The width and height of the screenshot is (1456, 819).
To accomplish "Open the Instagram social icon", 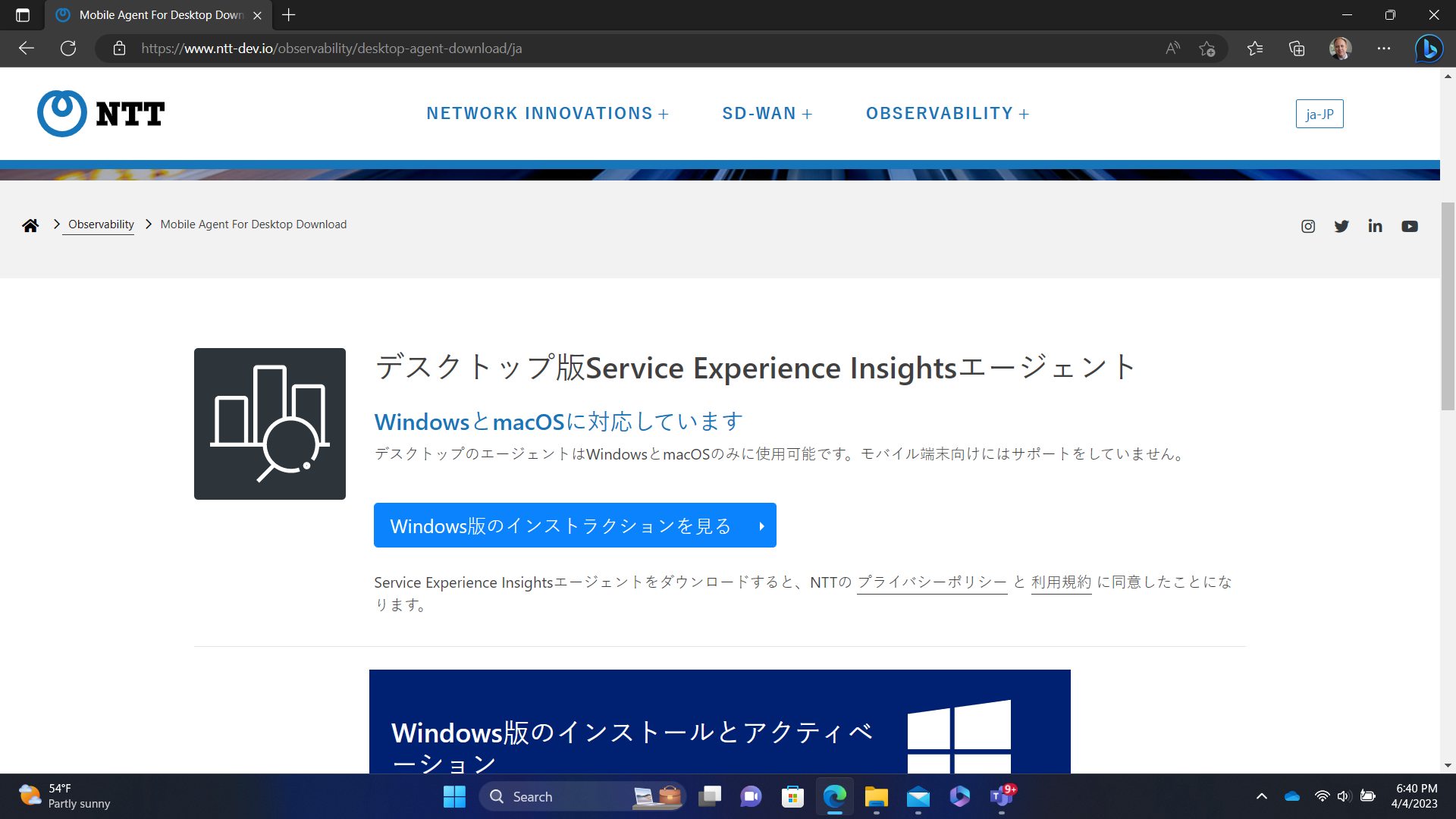I will pos(1308,226).
